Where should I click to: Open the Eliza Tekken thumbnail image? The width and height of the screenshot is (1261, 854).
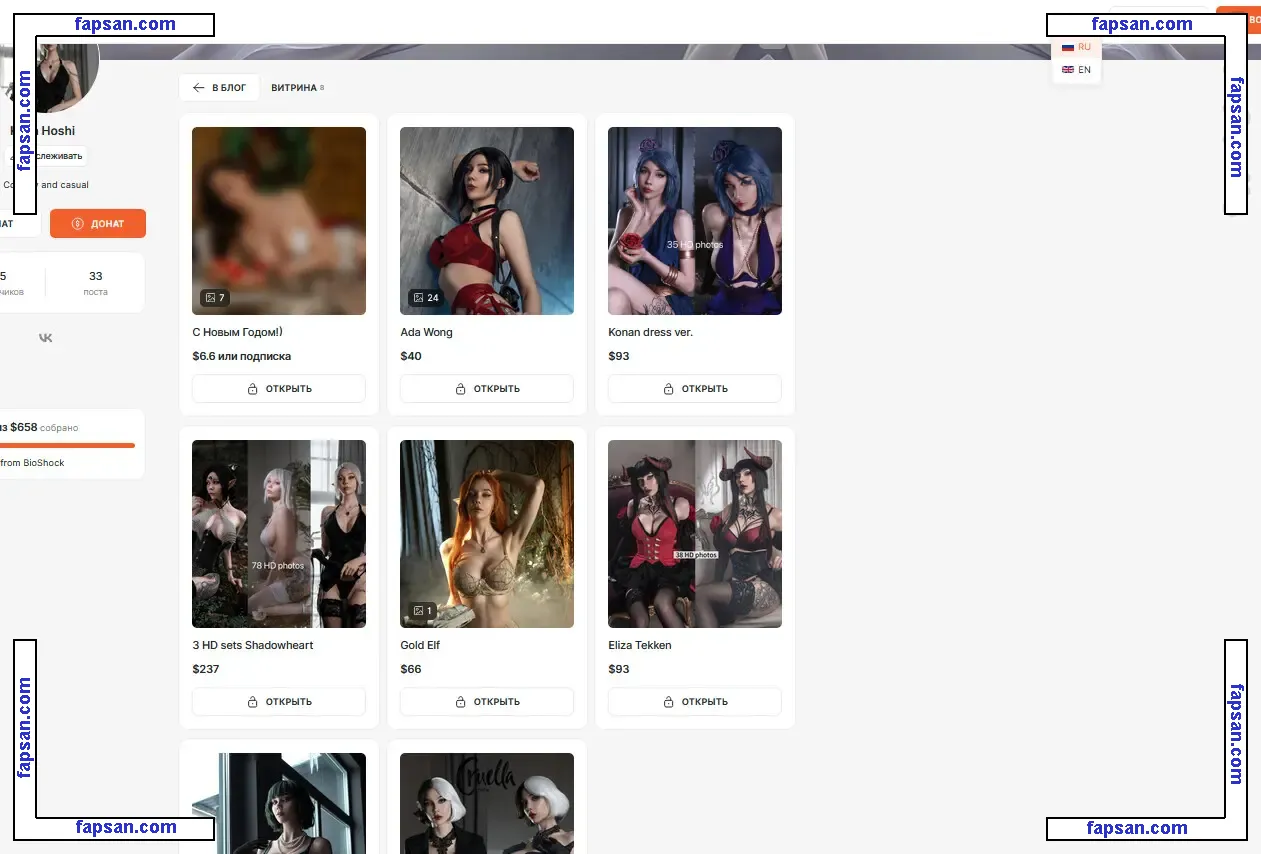694,534
